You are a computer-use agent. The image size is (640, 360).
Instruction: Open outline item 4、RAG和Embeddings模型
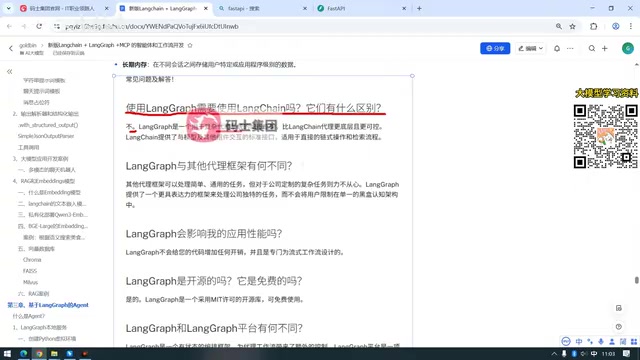tap(44, 181)
